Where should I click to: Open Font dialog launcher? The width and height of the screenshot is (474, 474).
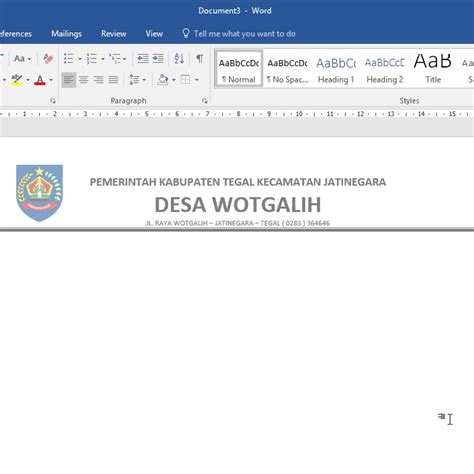(53, 101)
